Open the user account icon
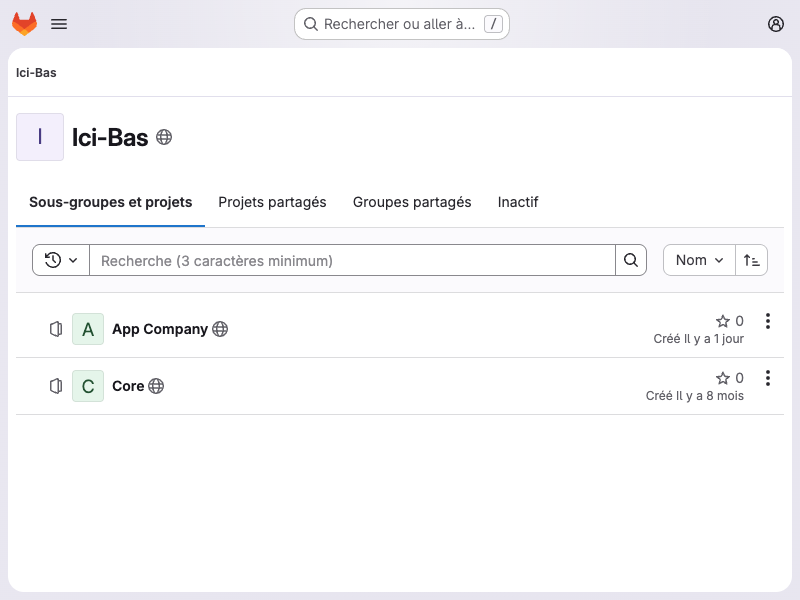This screenshot has height=600, width=800. pos(776,24)
